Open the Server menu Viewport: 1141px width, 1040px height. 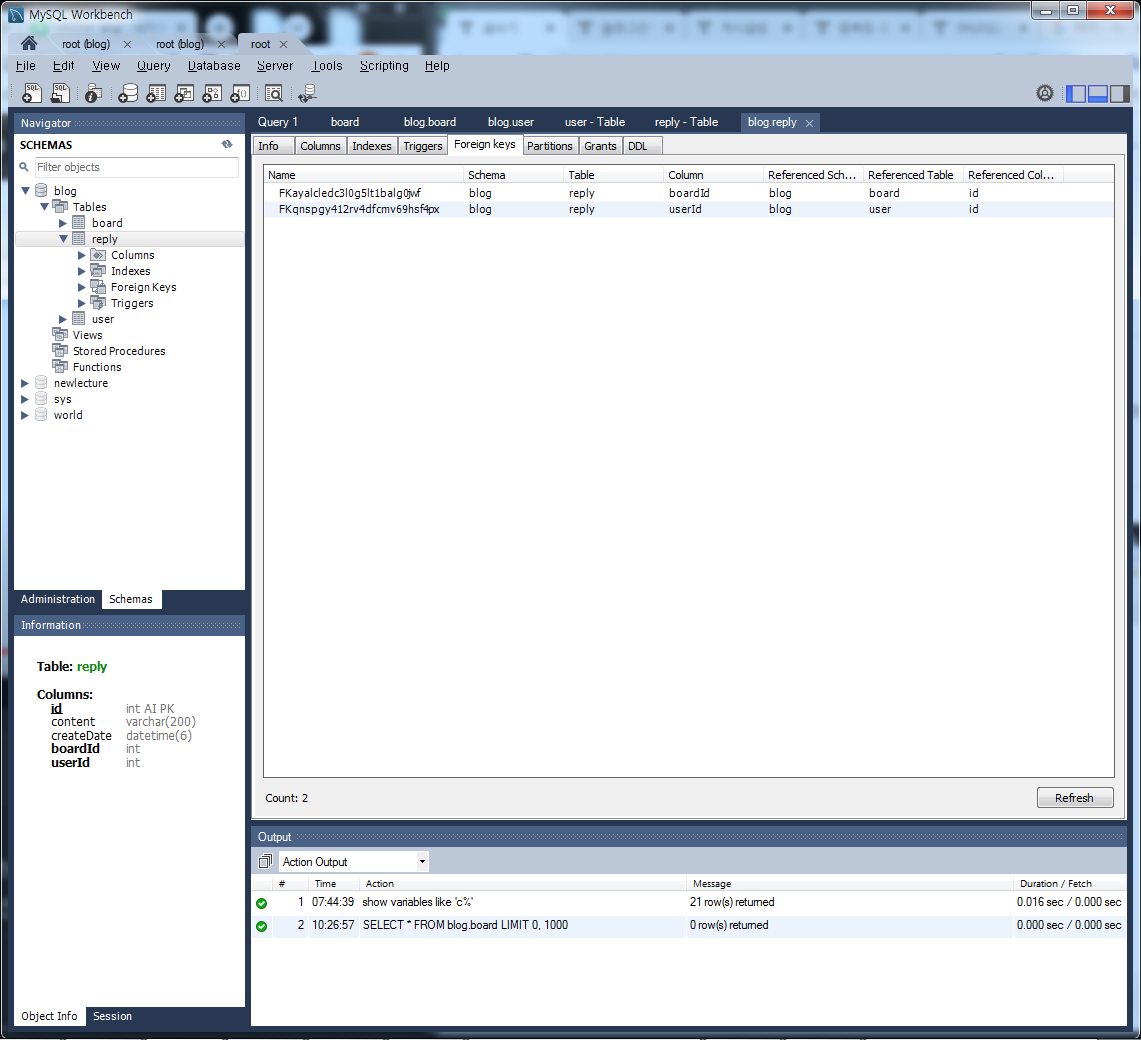pos(275,66)
